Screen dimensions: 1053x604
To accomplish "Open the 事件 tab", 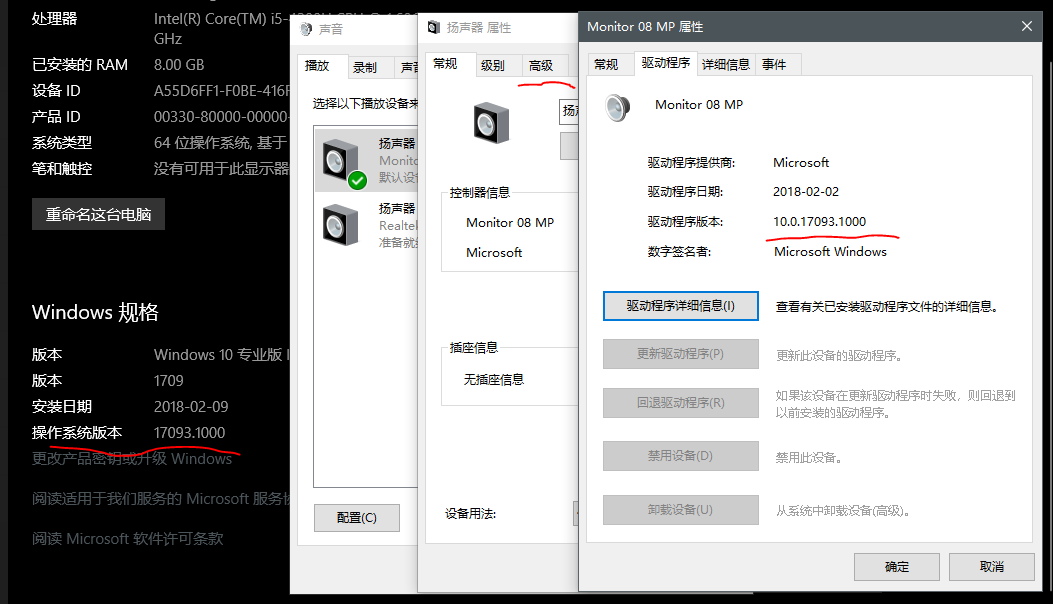I will point(774,65).
